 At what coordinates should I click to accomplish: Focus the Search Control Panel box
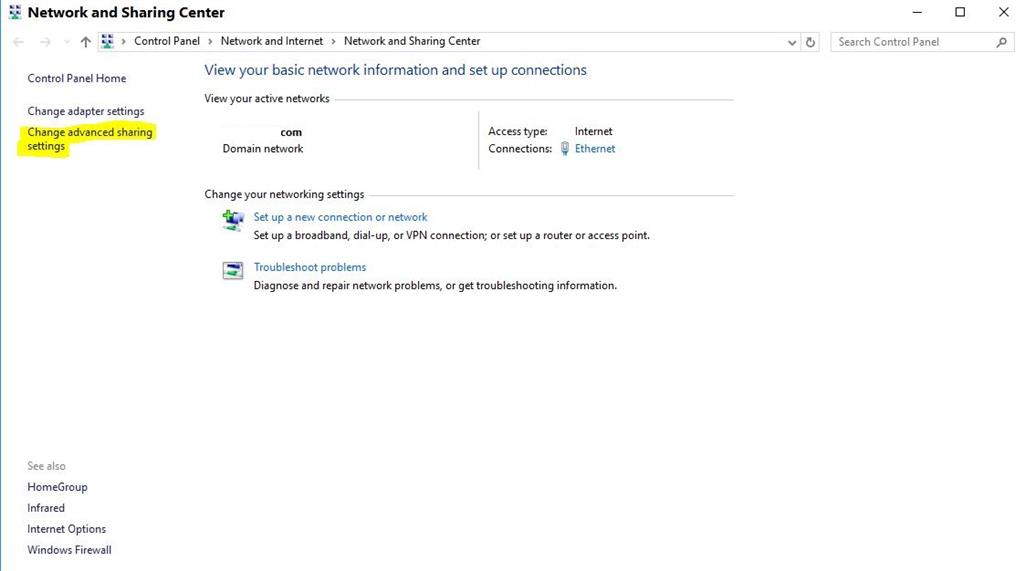tap(912, 42)
